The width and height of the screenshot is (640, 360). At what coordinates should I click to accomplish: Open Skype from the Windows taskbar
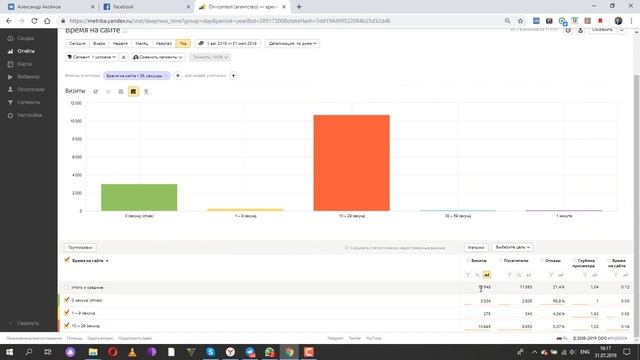211,352
